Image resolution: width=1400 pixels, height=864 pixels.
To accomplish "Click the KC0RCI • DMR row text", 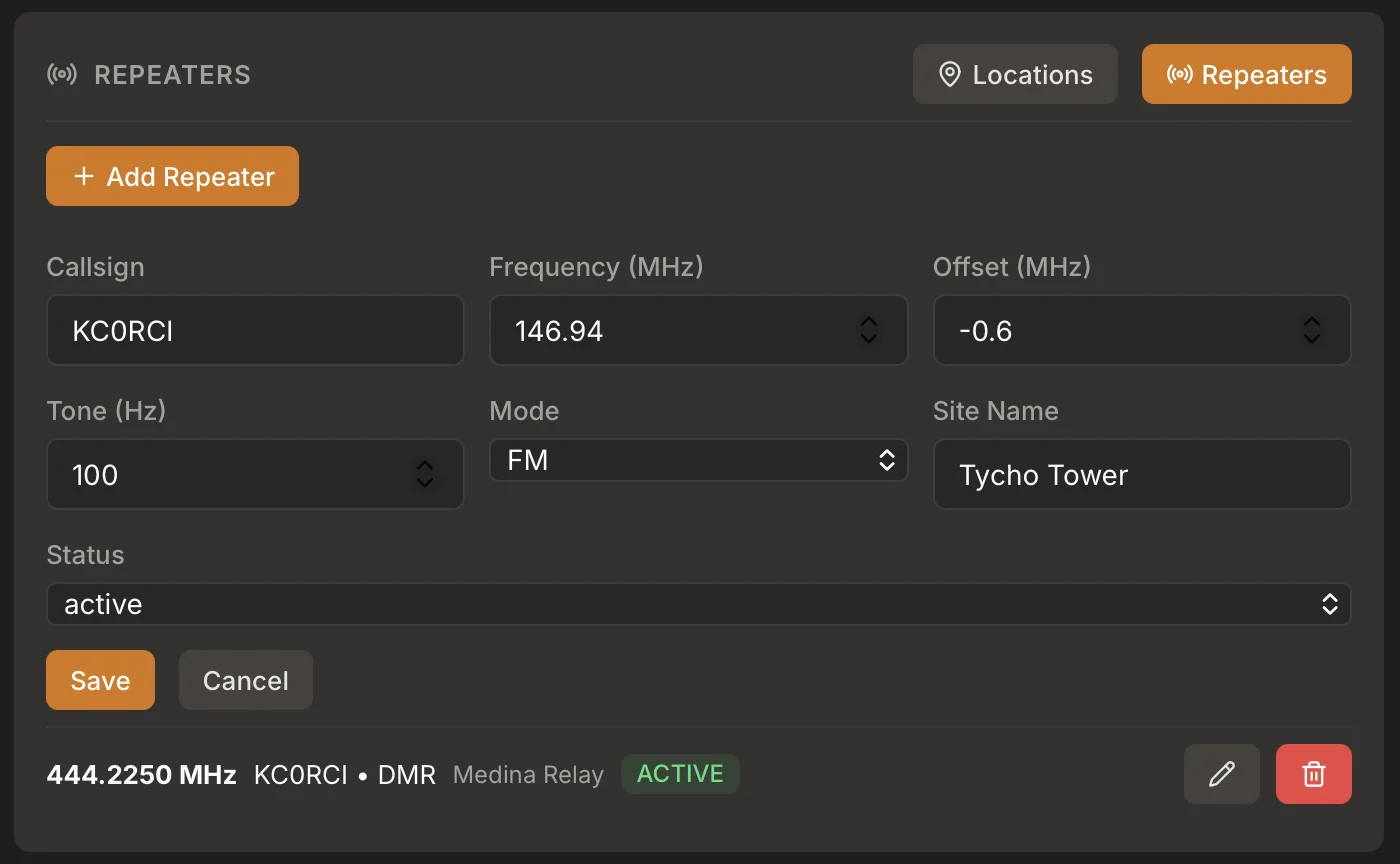I will [x=345, y=775].
